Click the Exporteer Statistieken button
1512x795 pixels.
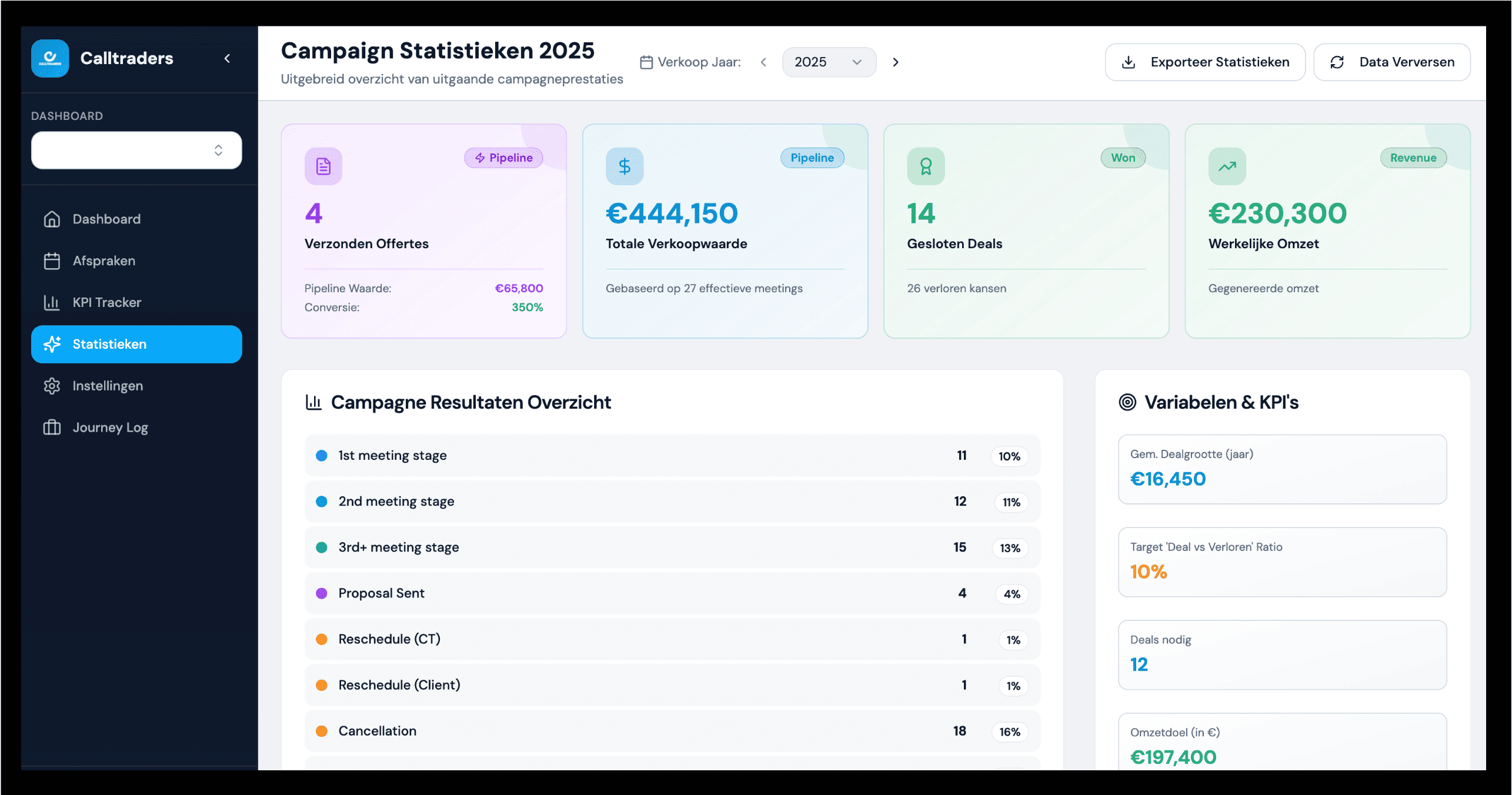(x=1204, y=62)
